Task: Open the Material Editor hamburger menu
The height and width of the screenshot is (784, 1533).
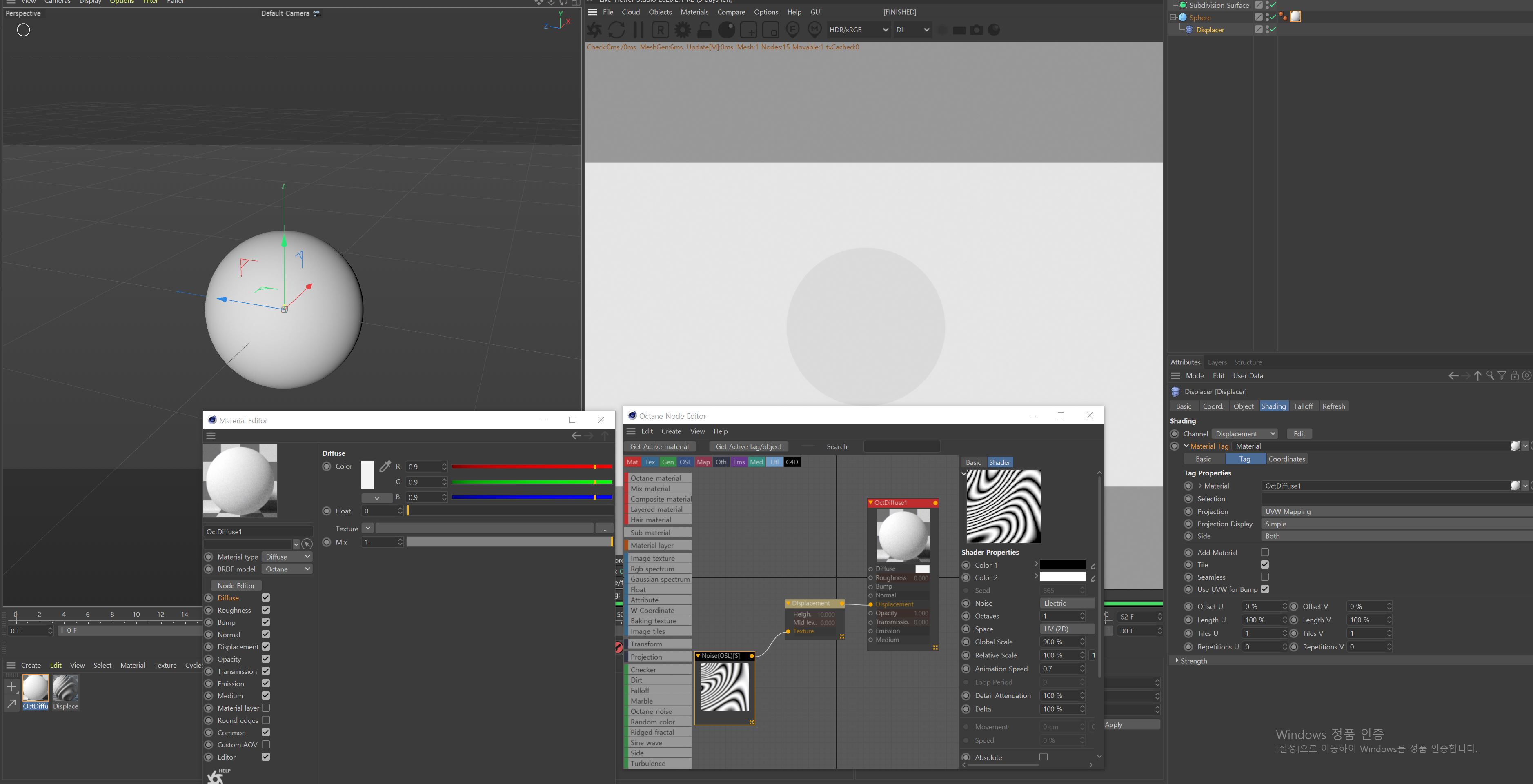Action: [211, 436]
